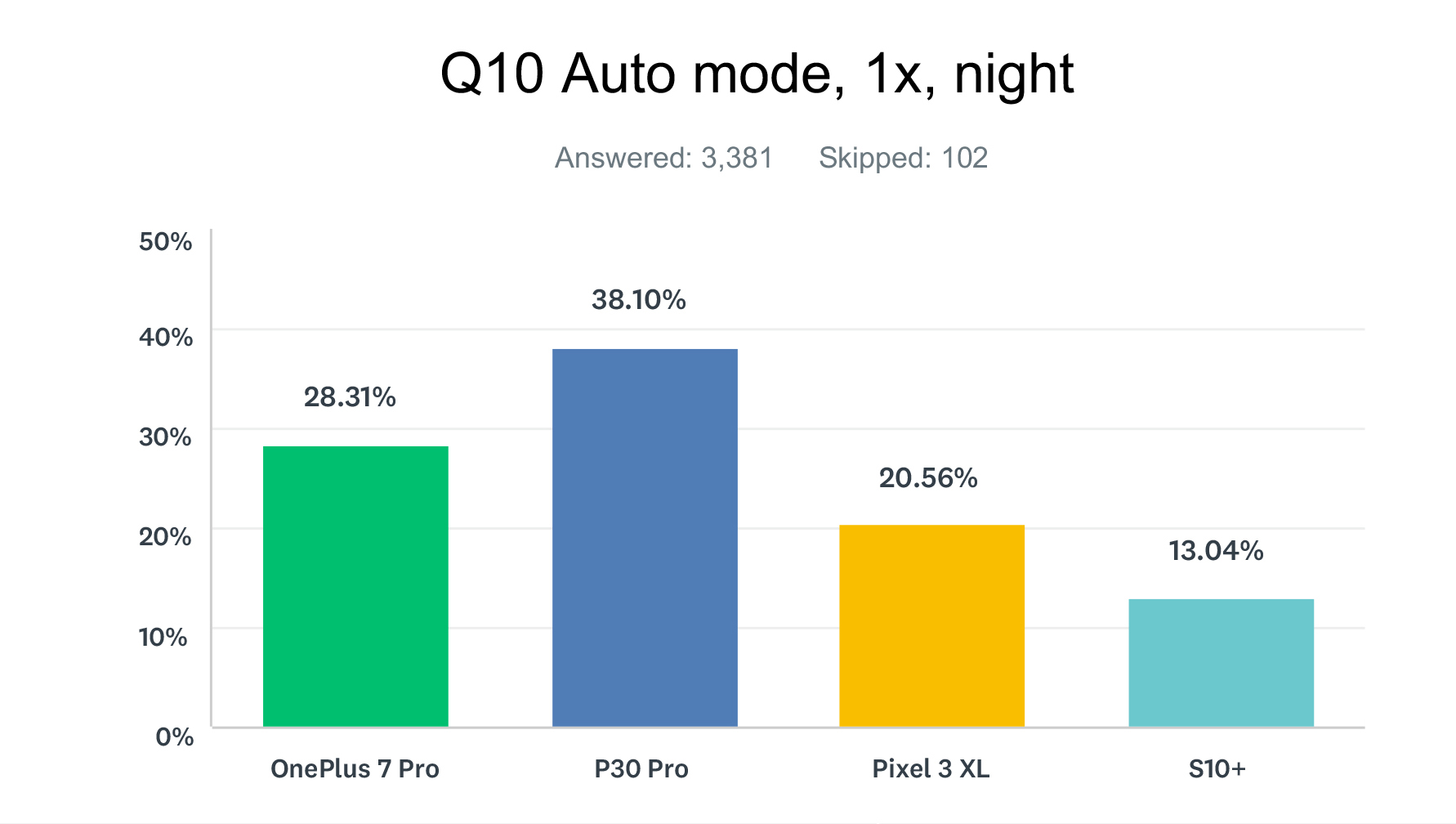Click the Answered: 3,381 text
Screen dimensions: 1456x824
point(663,158)
